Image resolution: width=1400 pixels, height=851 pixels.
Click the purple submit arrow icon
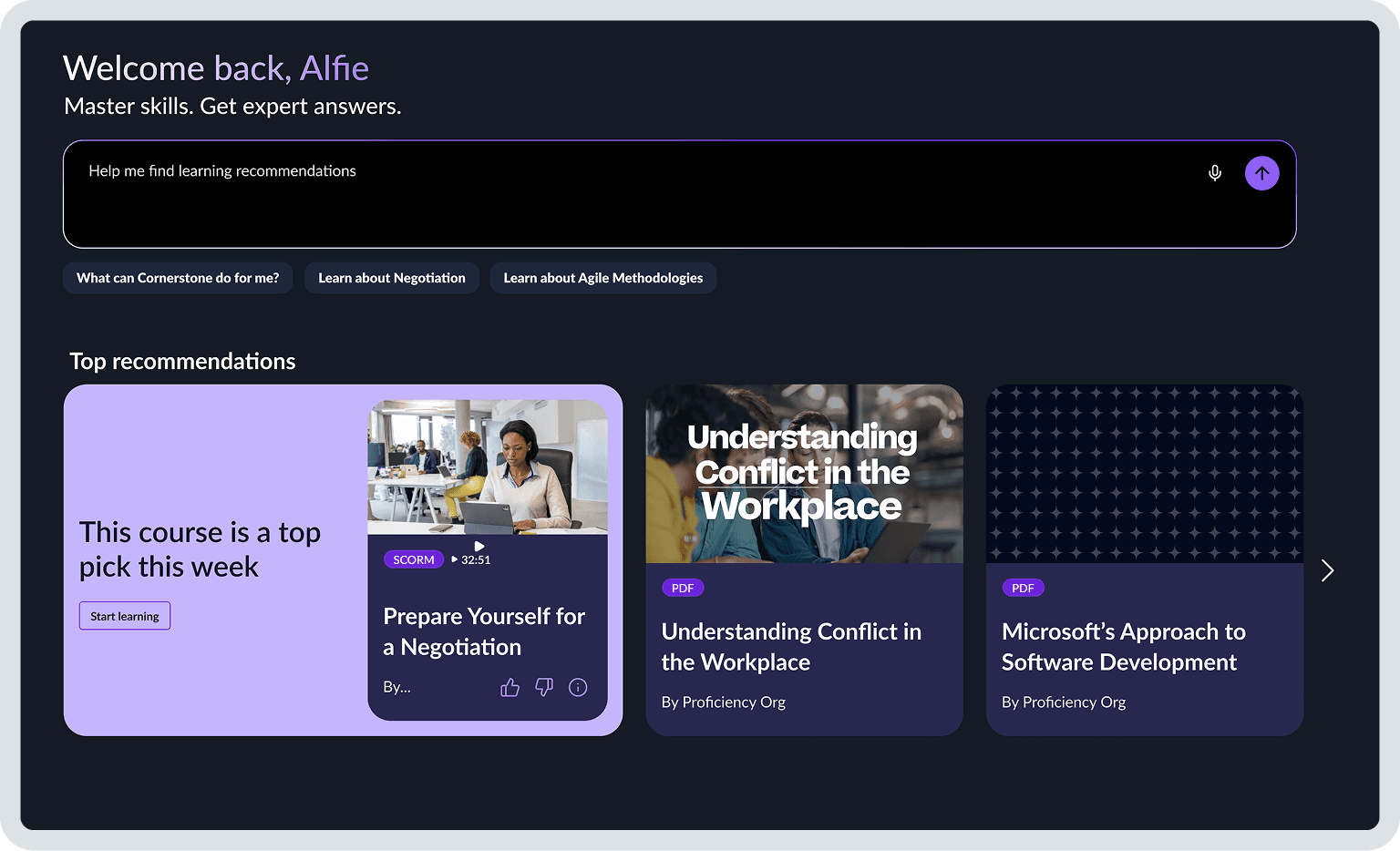tap(1261, 172)
